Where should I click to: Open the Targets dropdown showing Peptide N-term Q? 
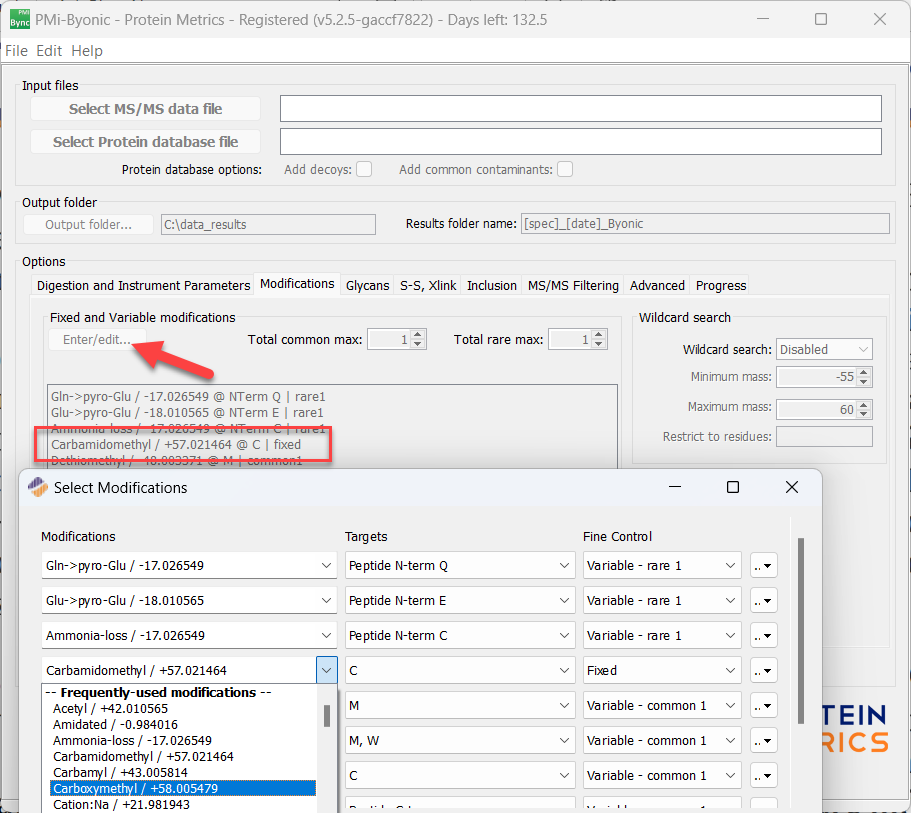click(459, 565)
